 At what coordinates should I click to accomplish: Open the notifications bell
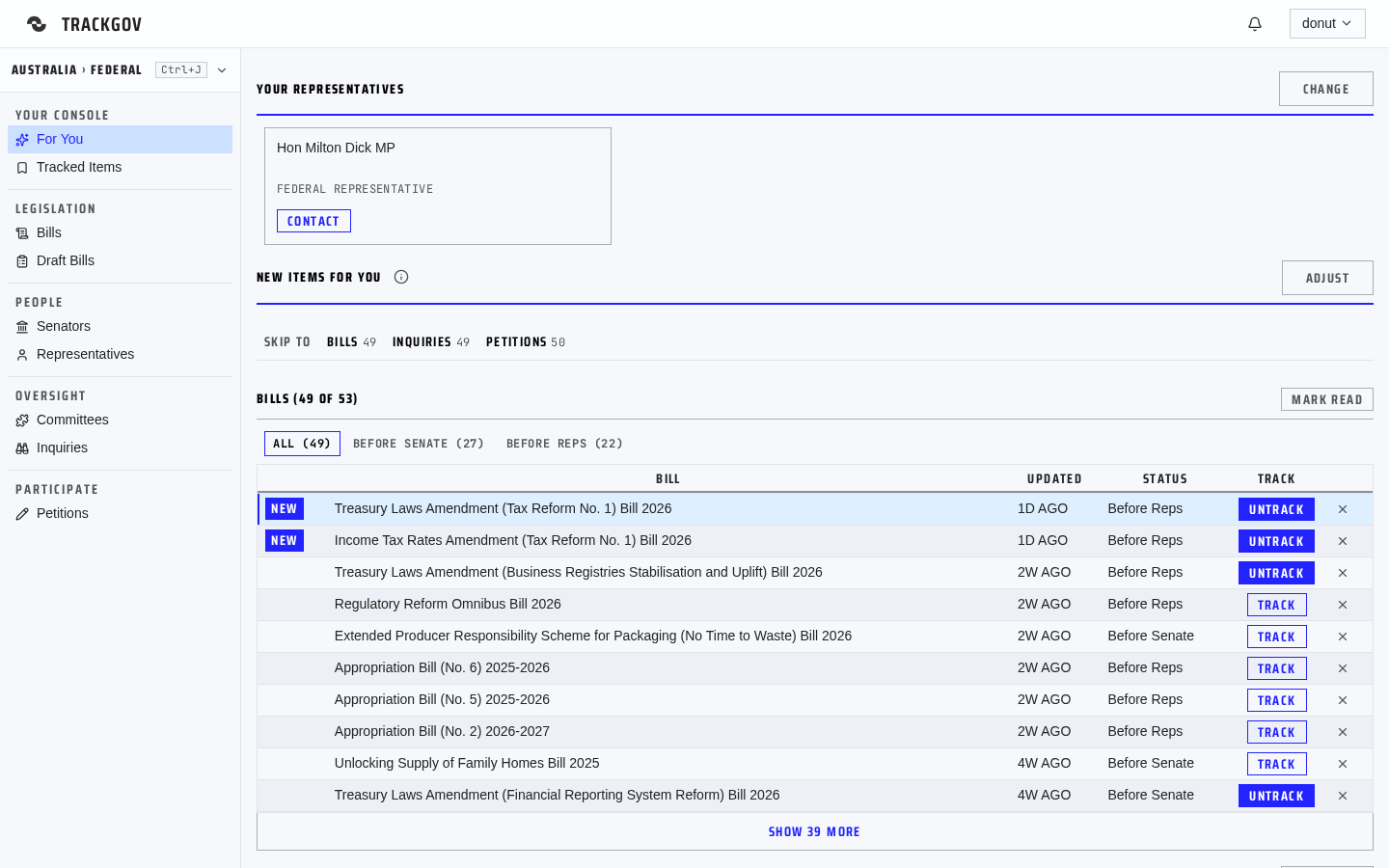pos(1255,24)
